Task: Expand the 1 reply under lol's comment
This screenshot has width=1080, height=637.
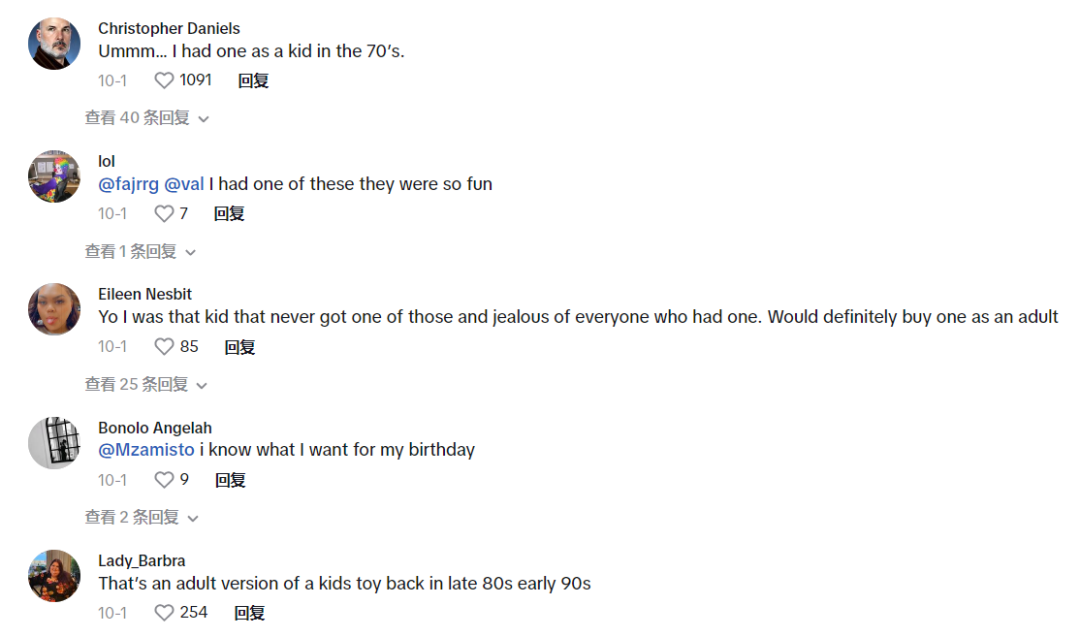Action: click(141, 251)
